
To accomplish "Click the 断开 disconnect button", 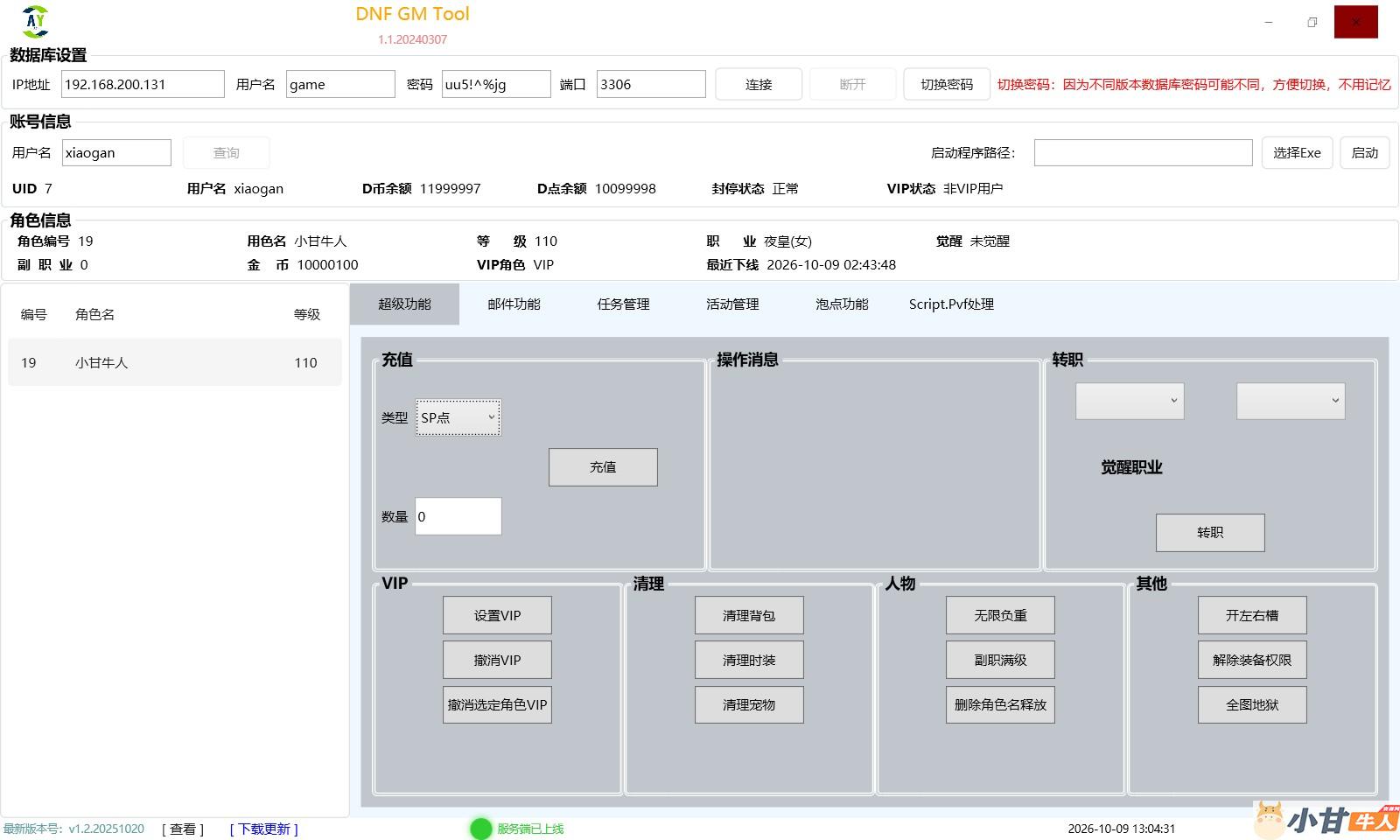I will [x=852, y=84].
